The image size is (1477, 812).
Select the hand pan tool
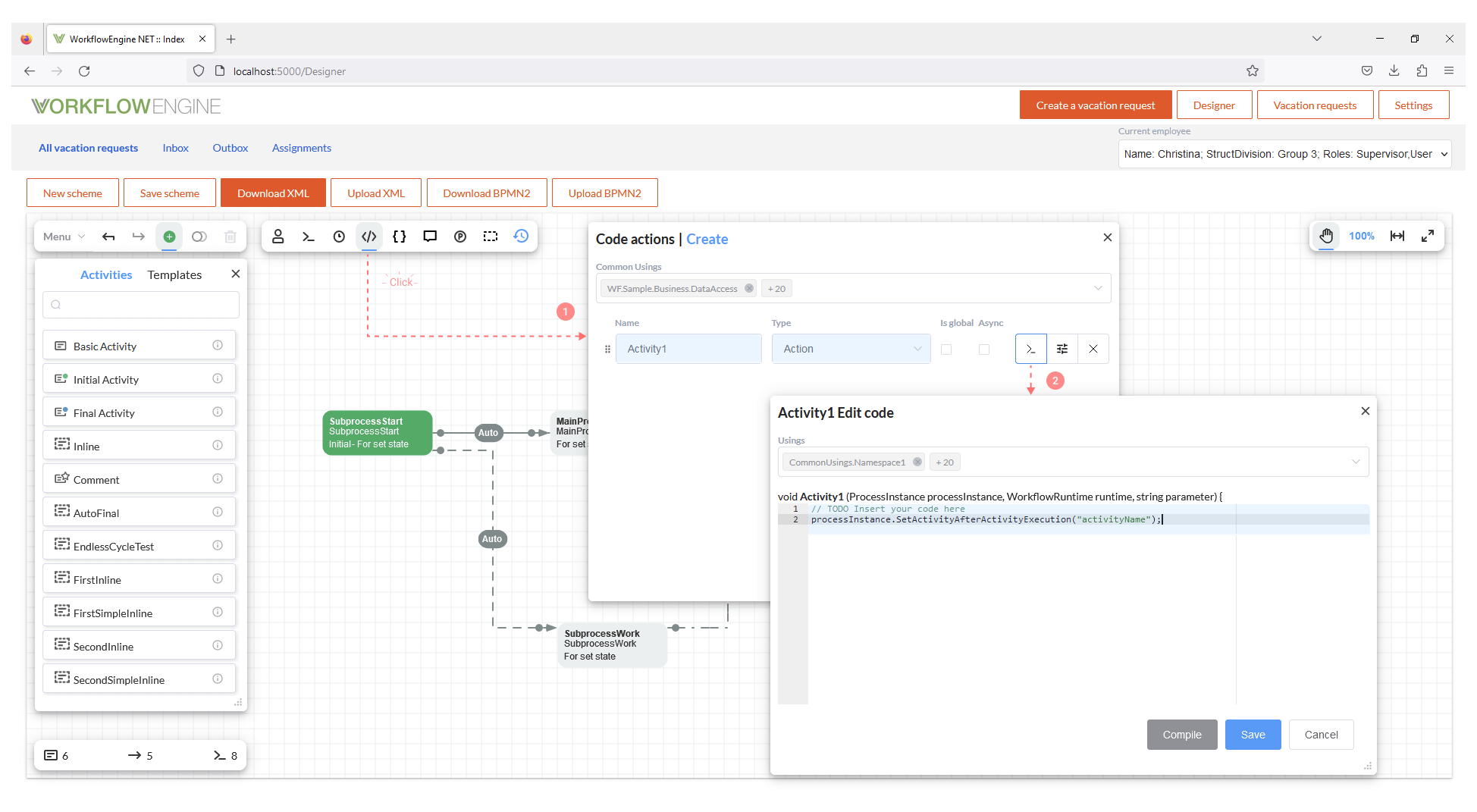point(1326,236)
